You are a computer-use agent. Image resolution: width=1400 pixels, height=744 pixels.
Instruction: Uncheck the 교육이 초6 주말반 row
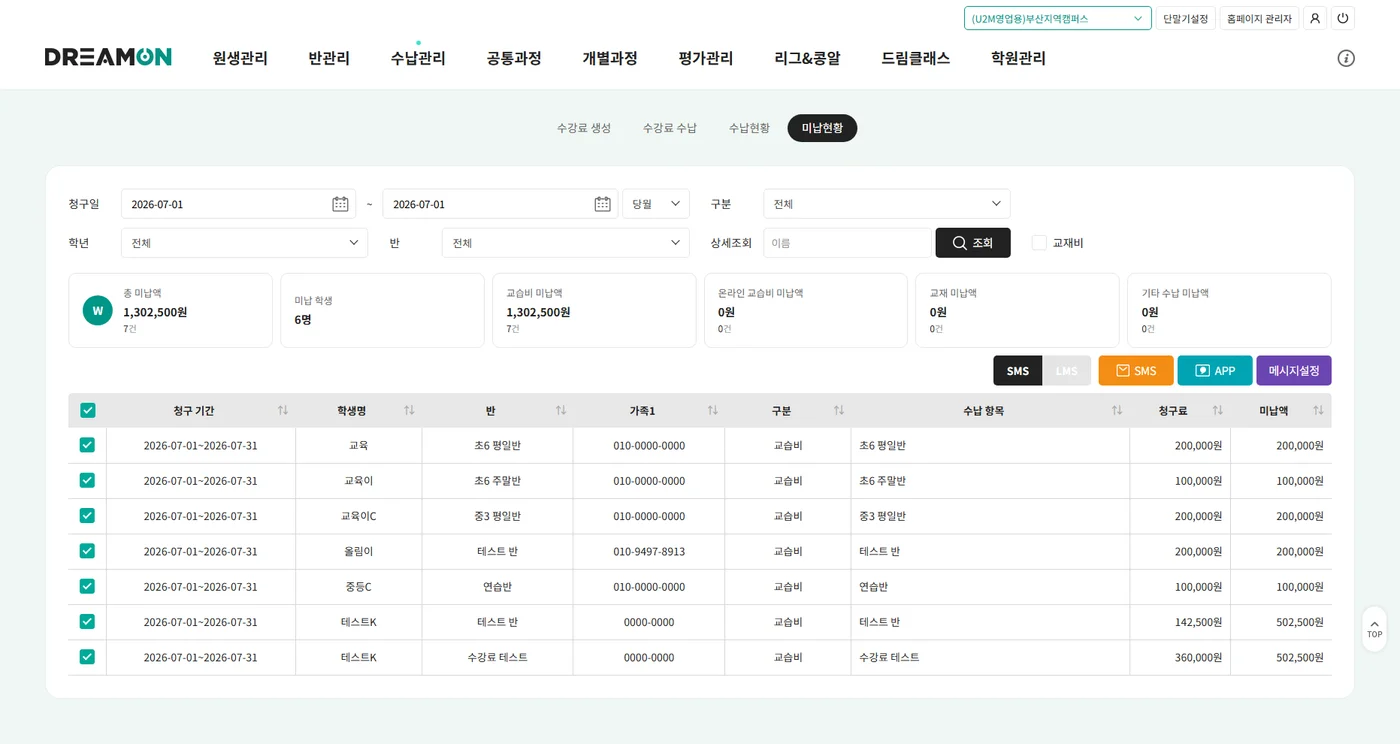pos(87,480)
